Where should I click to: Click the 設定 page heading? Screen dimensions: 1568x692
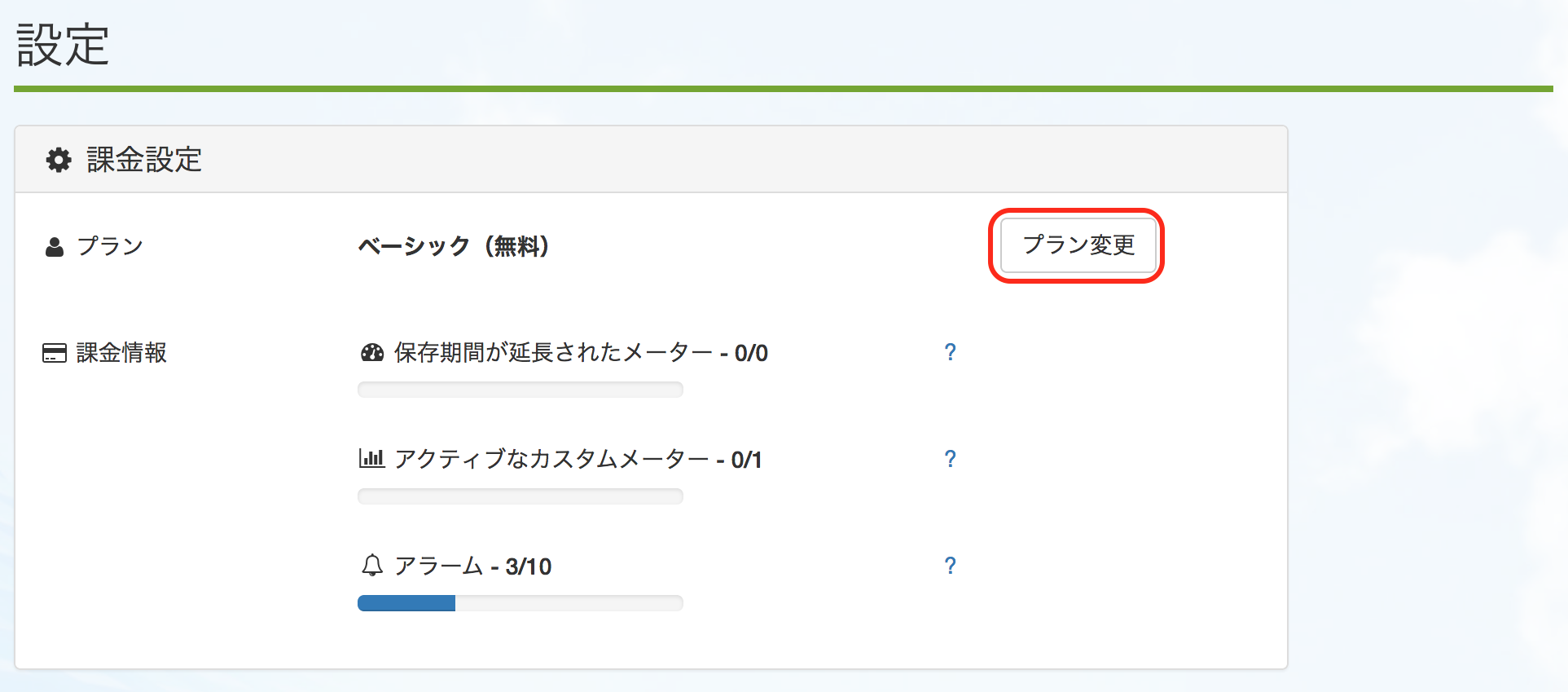pos(63,45)
